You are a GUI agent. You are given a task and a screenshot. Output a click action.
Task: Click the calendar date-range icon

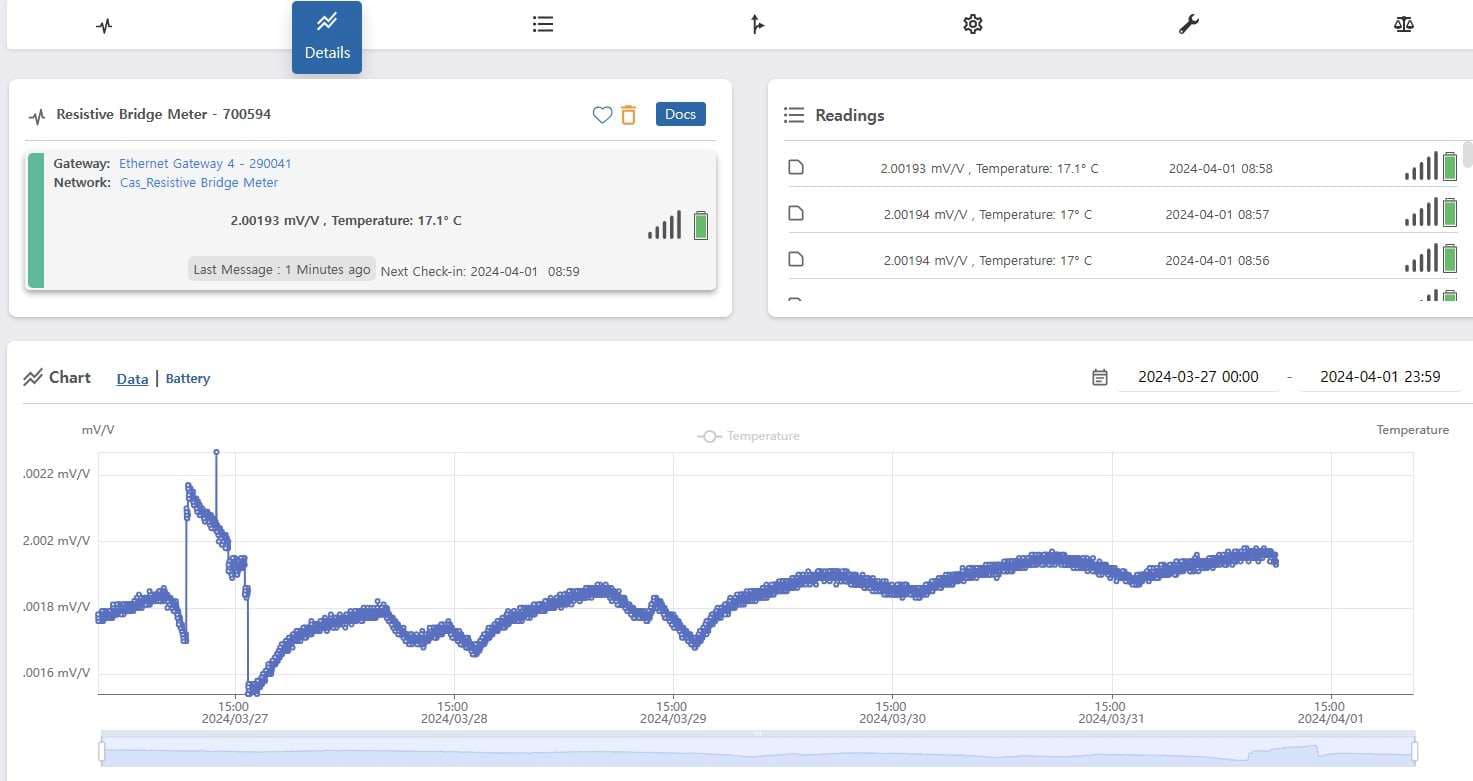[x=1100, y=377]
